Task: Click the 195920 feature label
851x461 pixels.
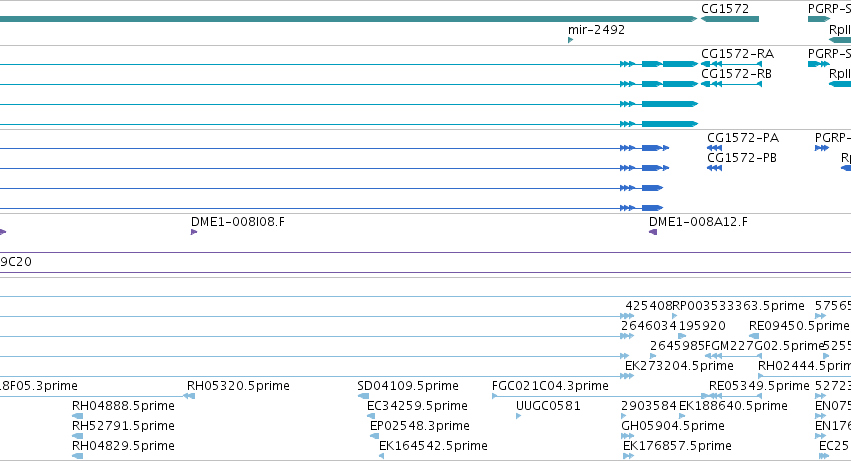Action: click(x=701, y=326)
